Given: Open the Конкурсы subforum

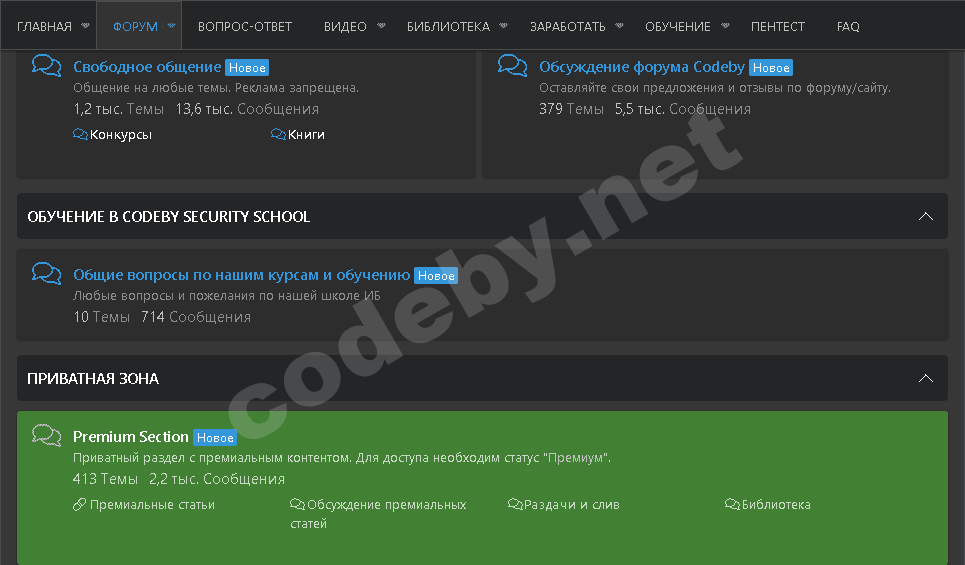Looking at the screenshot, I should [121, 135].
